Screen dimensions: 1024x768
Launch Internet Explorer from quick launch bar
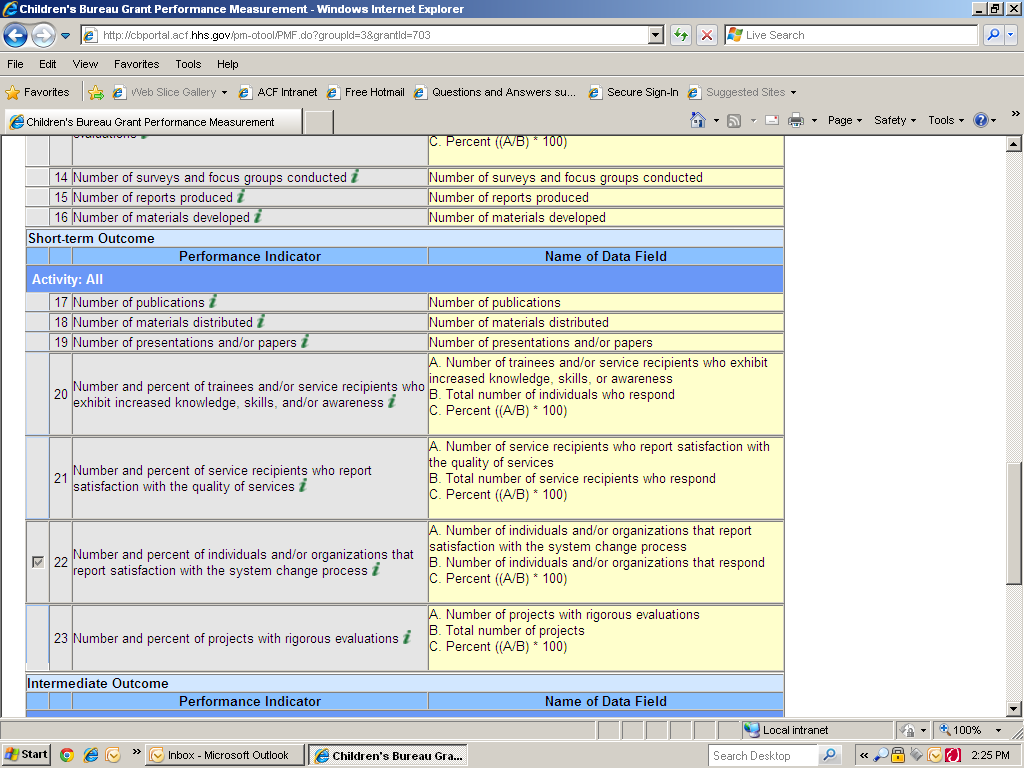pyautogui.click(x=90, y=755)
